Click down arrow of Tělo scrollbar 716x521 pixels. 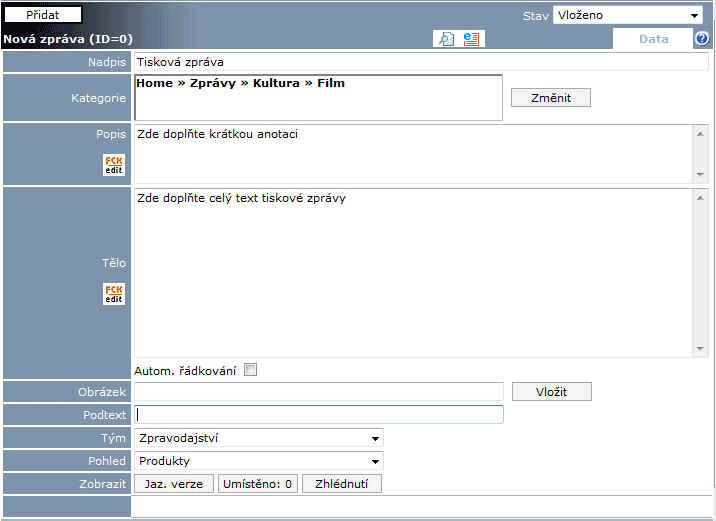click(x=700, y=349)
